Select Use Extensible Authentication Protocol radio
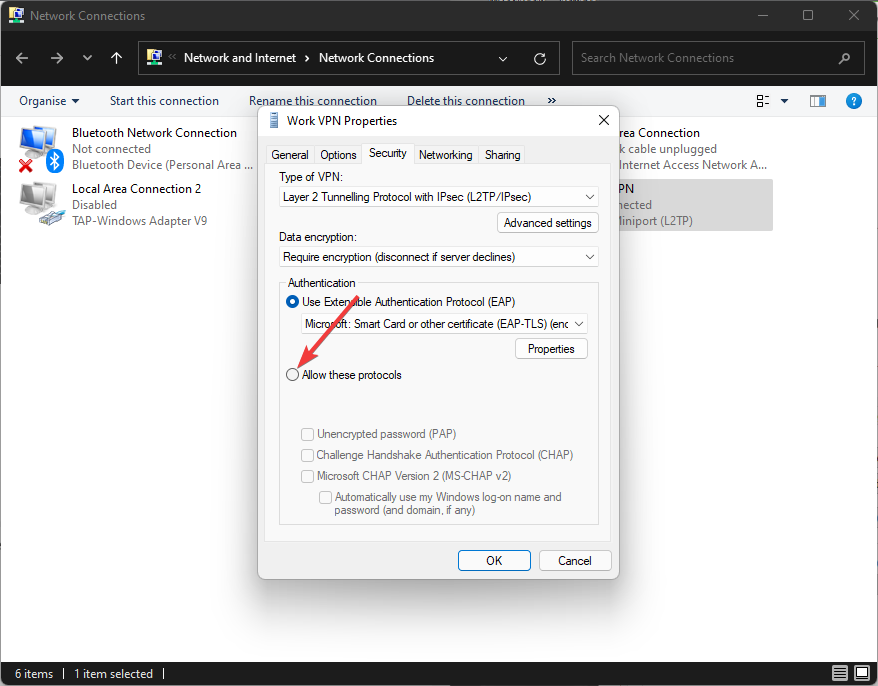 [293, 301]
